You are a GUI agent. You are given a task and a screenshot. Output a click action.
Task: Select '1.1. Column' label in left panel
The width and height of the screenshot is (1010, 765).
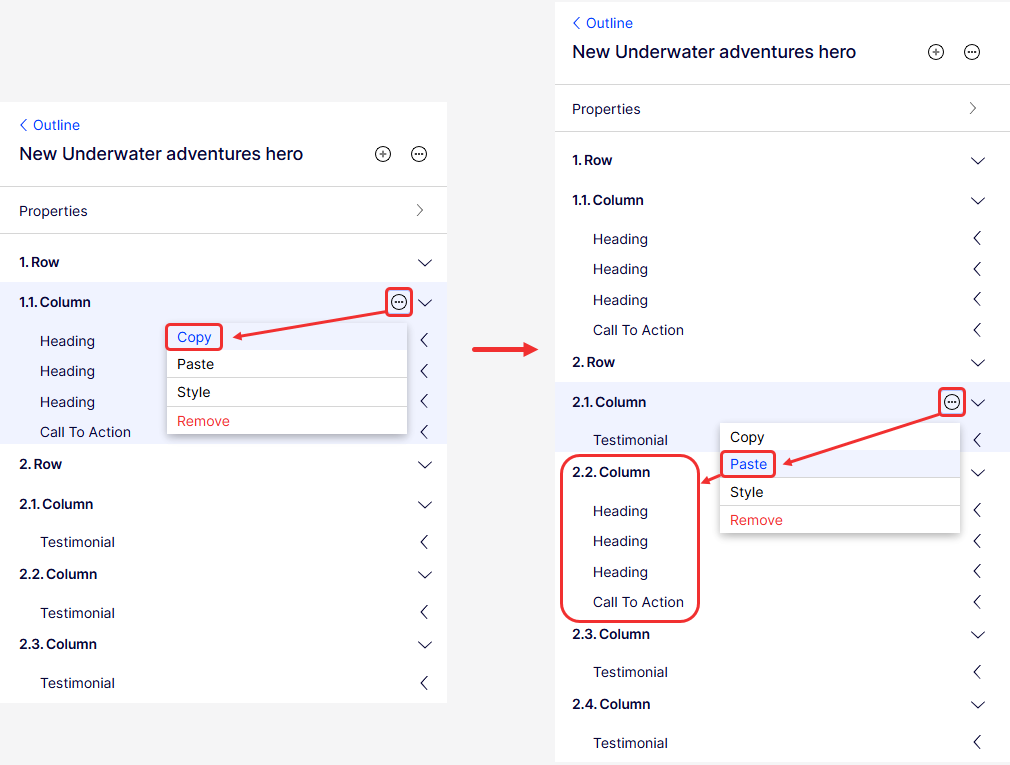coord(55,302)
